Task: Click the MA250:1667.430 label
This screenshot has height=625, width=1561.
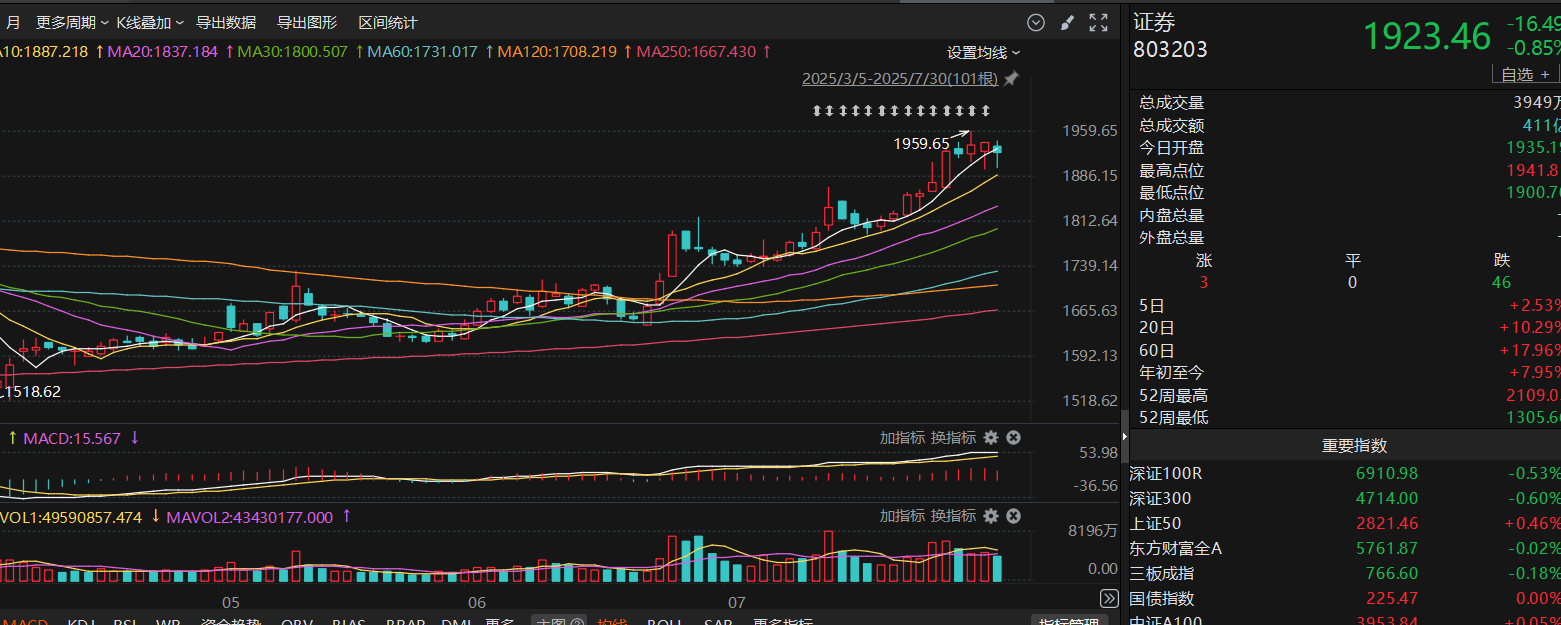Action: pos(697,51)
